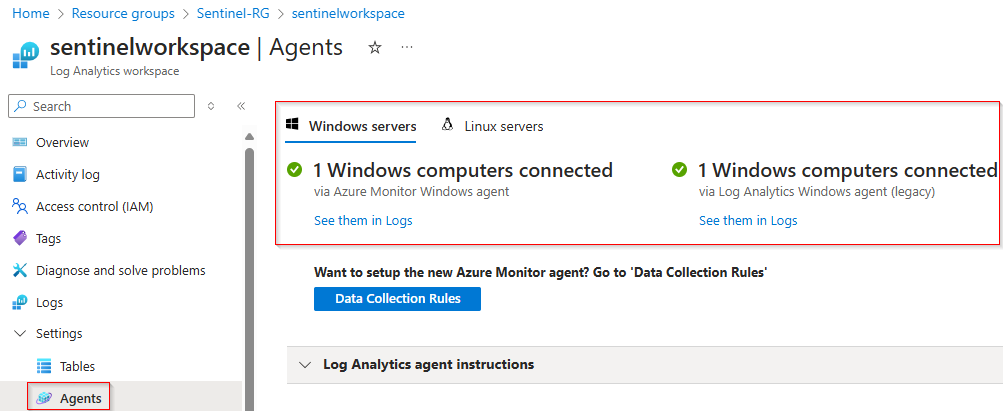See Azure Monitor agent computers in Logs
This screenshot has width=1003, height=411.
pos(363,221)
